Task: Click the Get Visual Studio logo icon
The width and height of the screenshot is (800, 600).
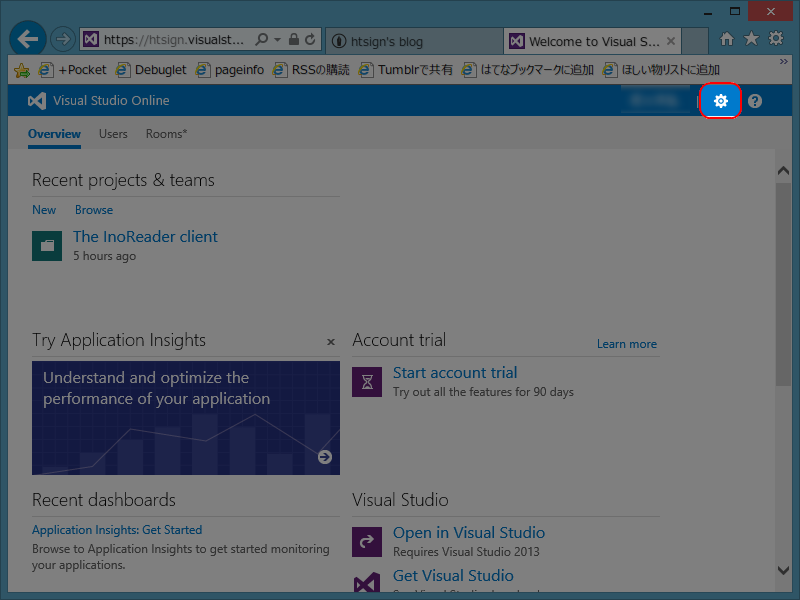Action: [367, 582]
